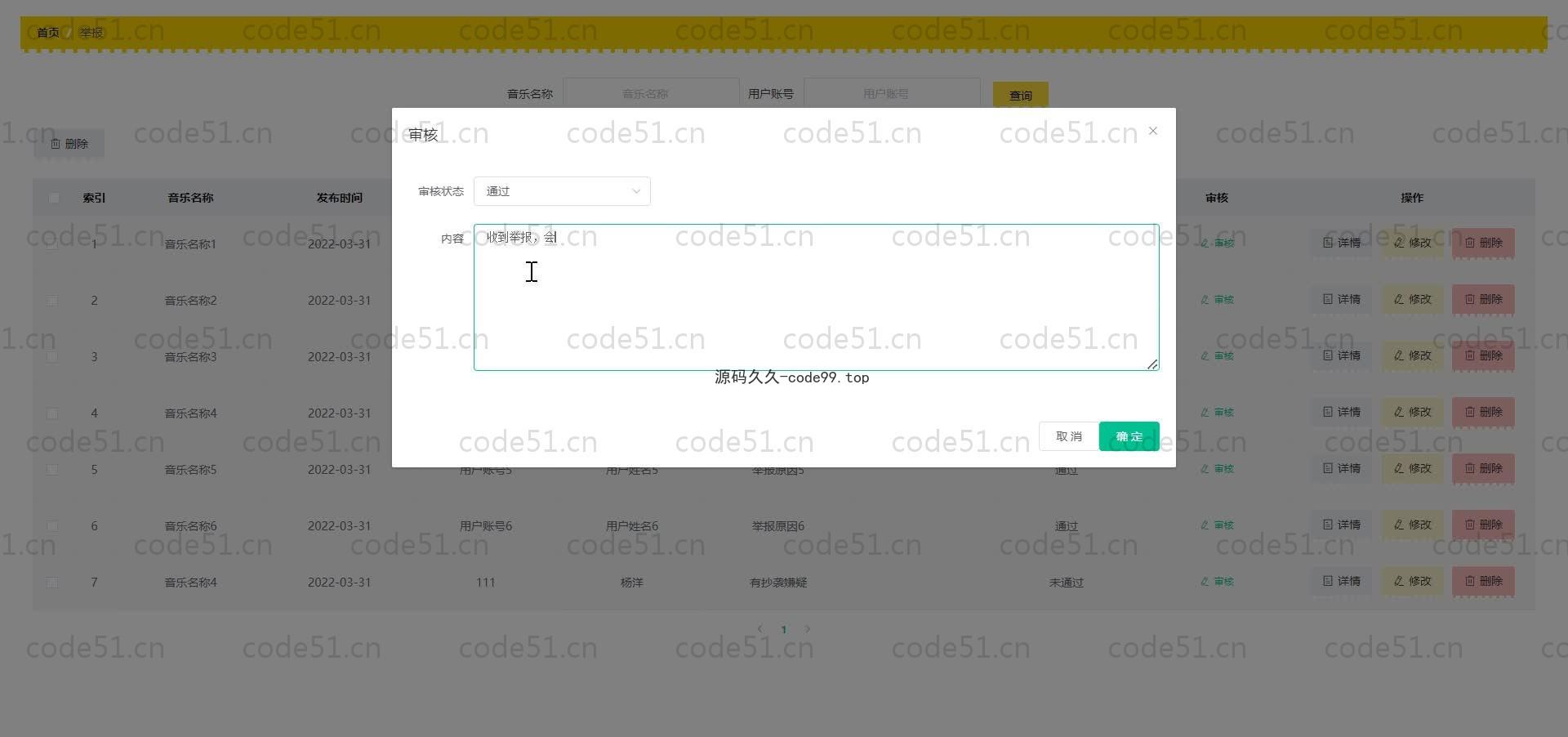Screen dimensions: 1568x737
Task: Click 修改 for 音乐名称1 row
Action: coord(1412,243)
